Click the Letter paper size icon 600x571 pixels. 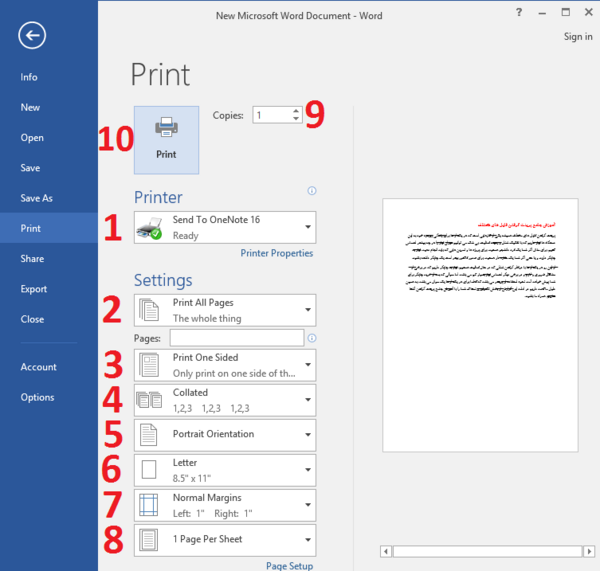tap(149, 470)
